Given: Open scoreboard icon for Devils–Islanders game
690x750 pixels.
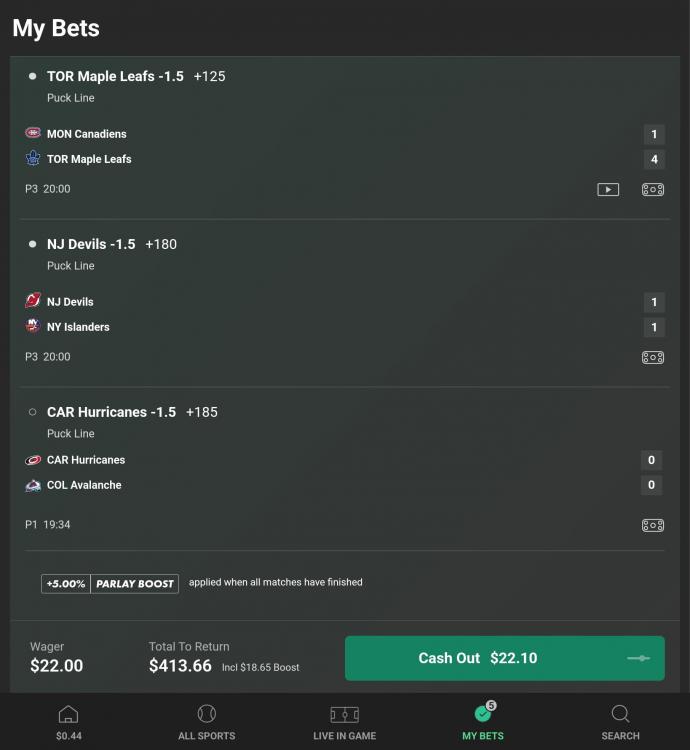Looking at the screenshot, I should (x=653, y=357).
